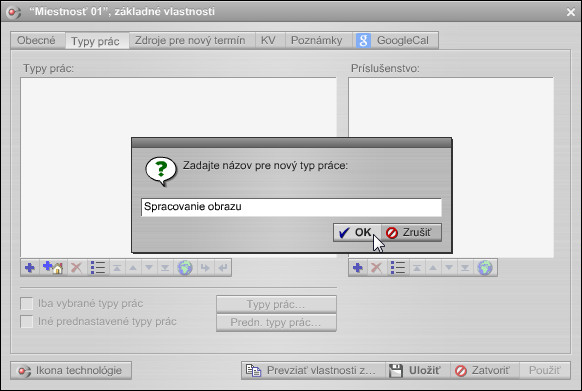Save properties with Uložiť
The height and width of the screenshot is (391, 582).
click(x=418, y=370)
